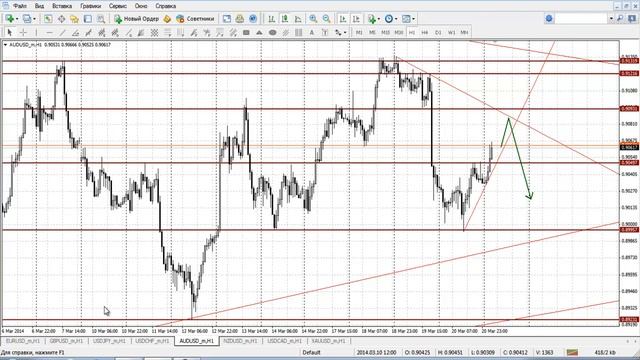
Task: Open the Вставка menu
Action: coord(62,6)
